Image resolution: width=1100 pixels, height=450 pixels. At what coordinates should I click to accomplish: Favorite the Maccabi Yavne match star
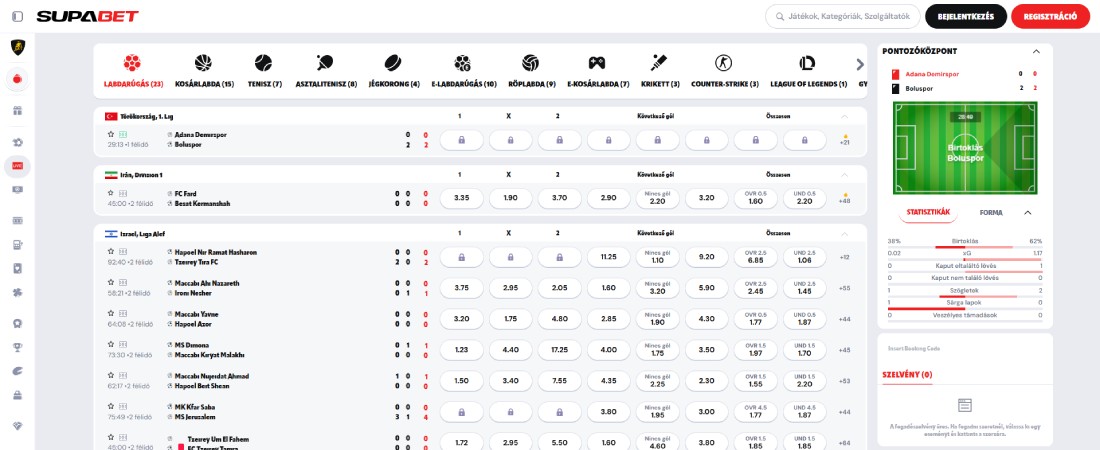110,314
